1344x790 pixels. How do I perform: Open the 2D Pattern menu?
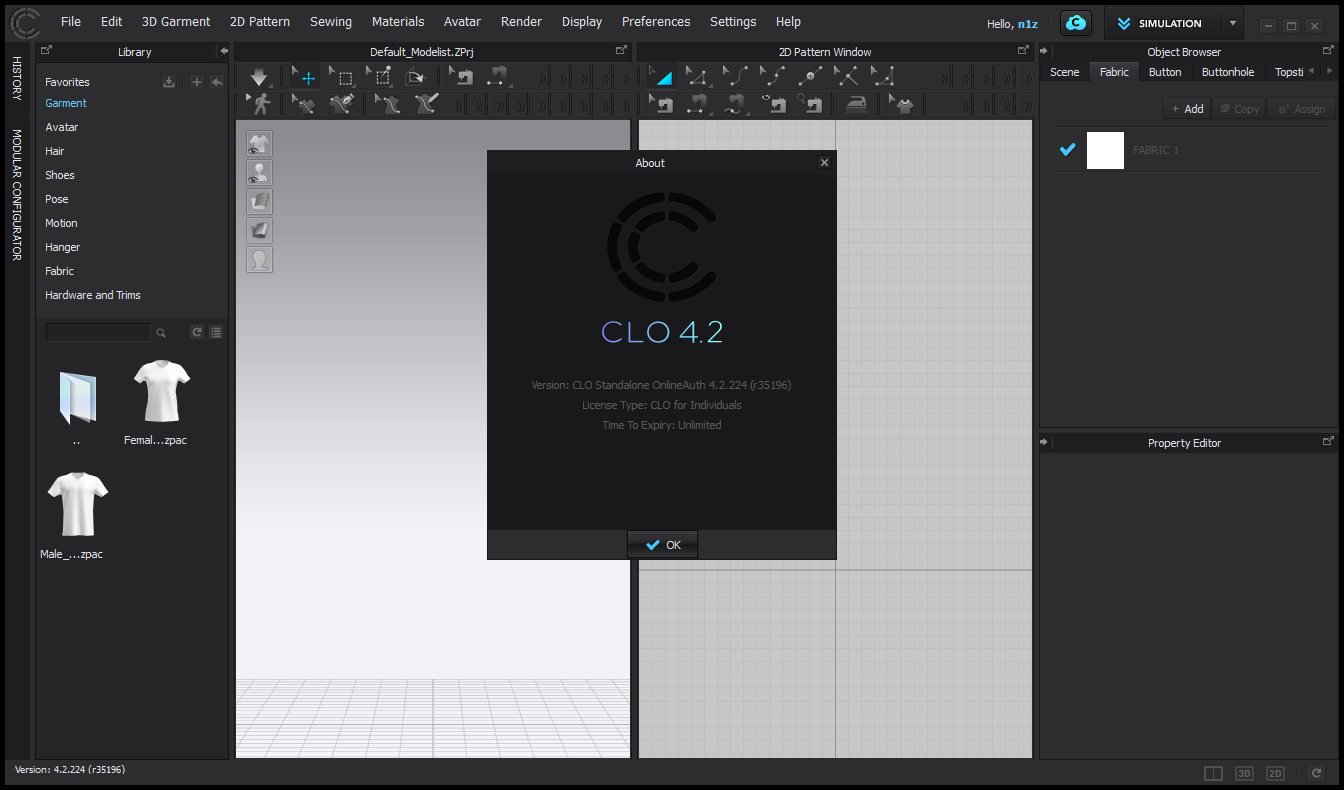(260, 21)
